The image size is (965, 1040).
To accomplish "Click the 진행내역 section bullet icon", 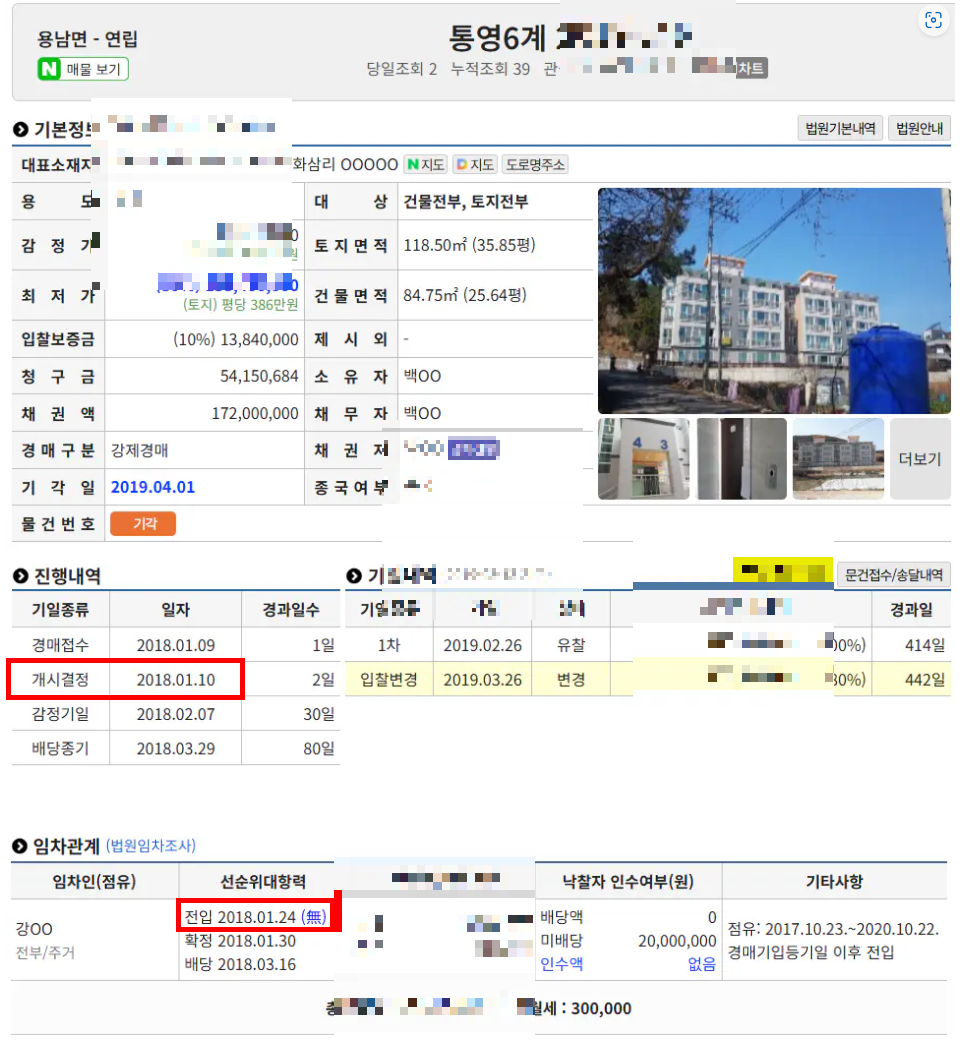I will tap(21, 576).
